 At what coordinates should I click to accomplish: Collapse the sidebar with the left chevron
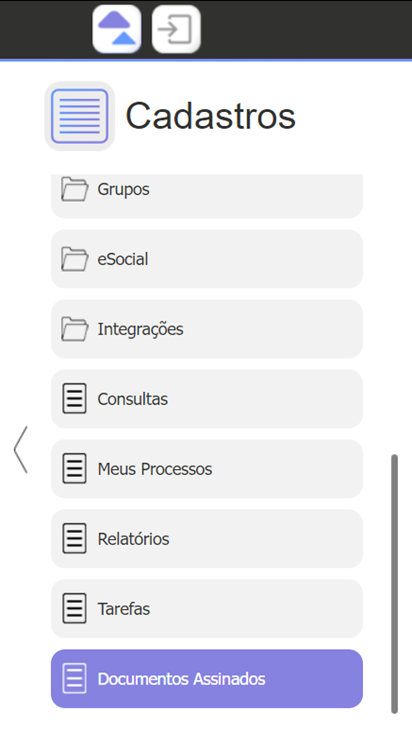pos(21,449)
